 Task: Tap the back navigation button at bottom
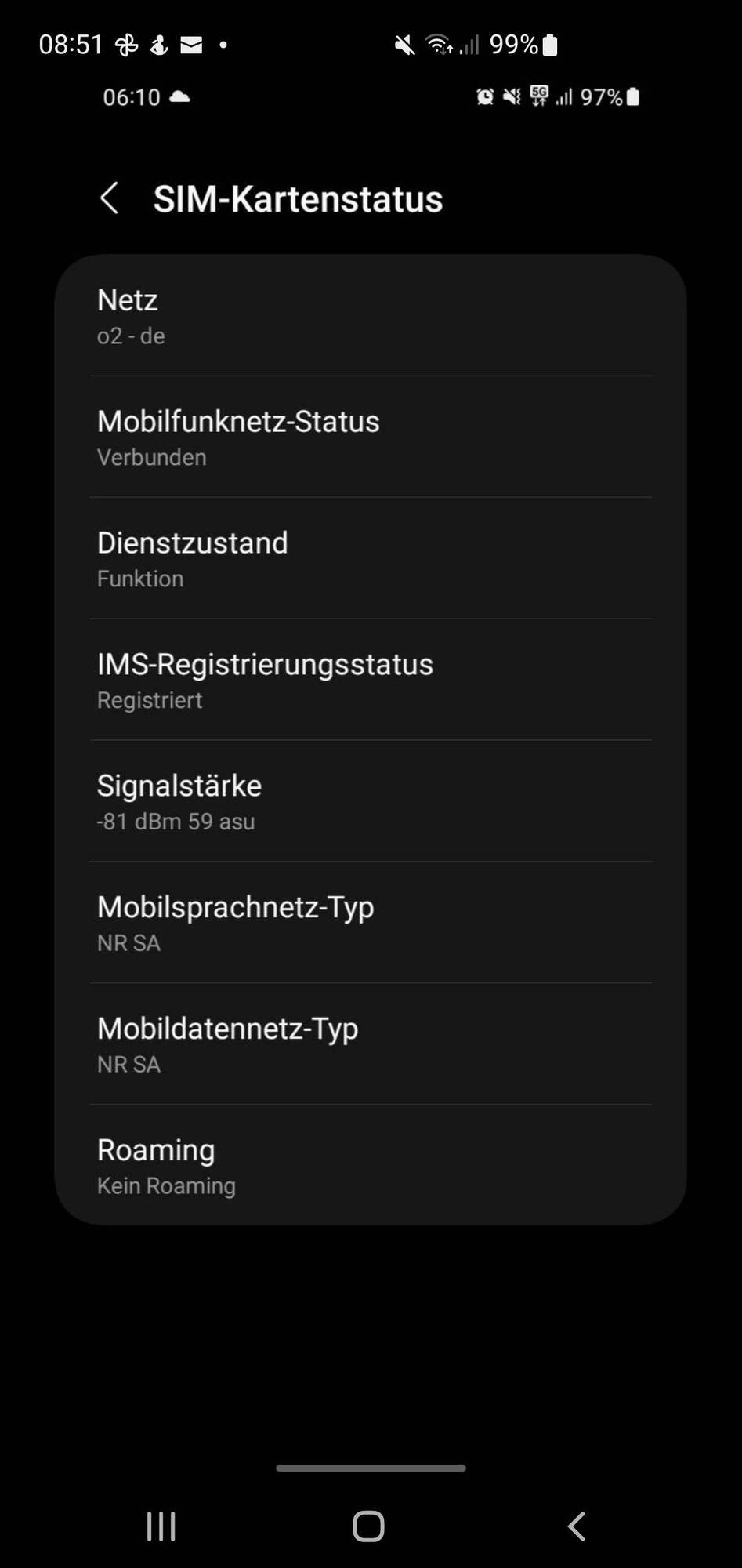[x=577, y=1526]
